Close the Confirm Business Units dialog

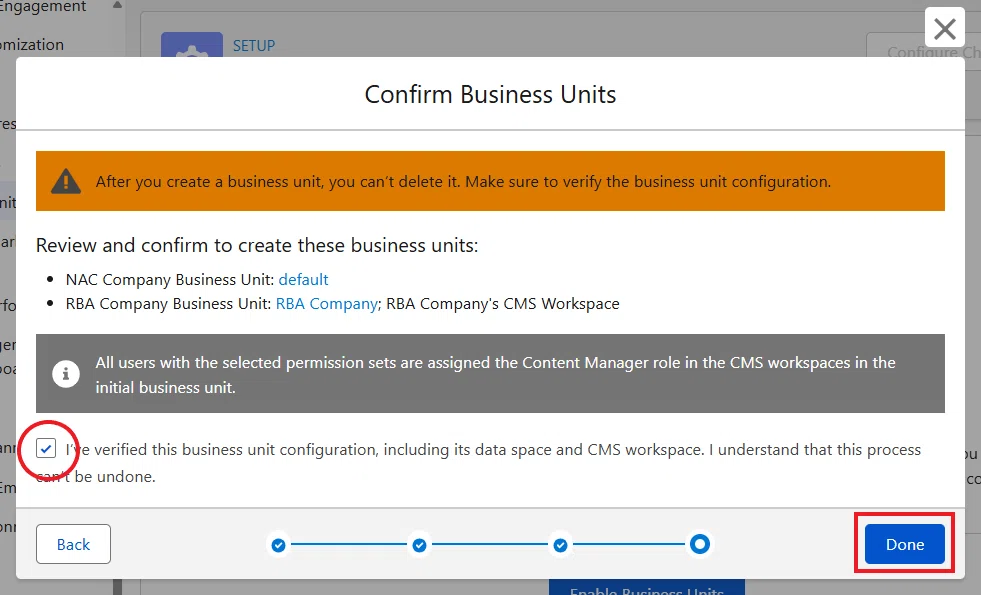click(x=944, y=28)
